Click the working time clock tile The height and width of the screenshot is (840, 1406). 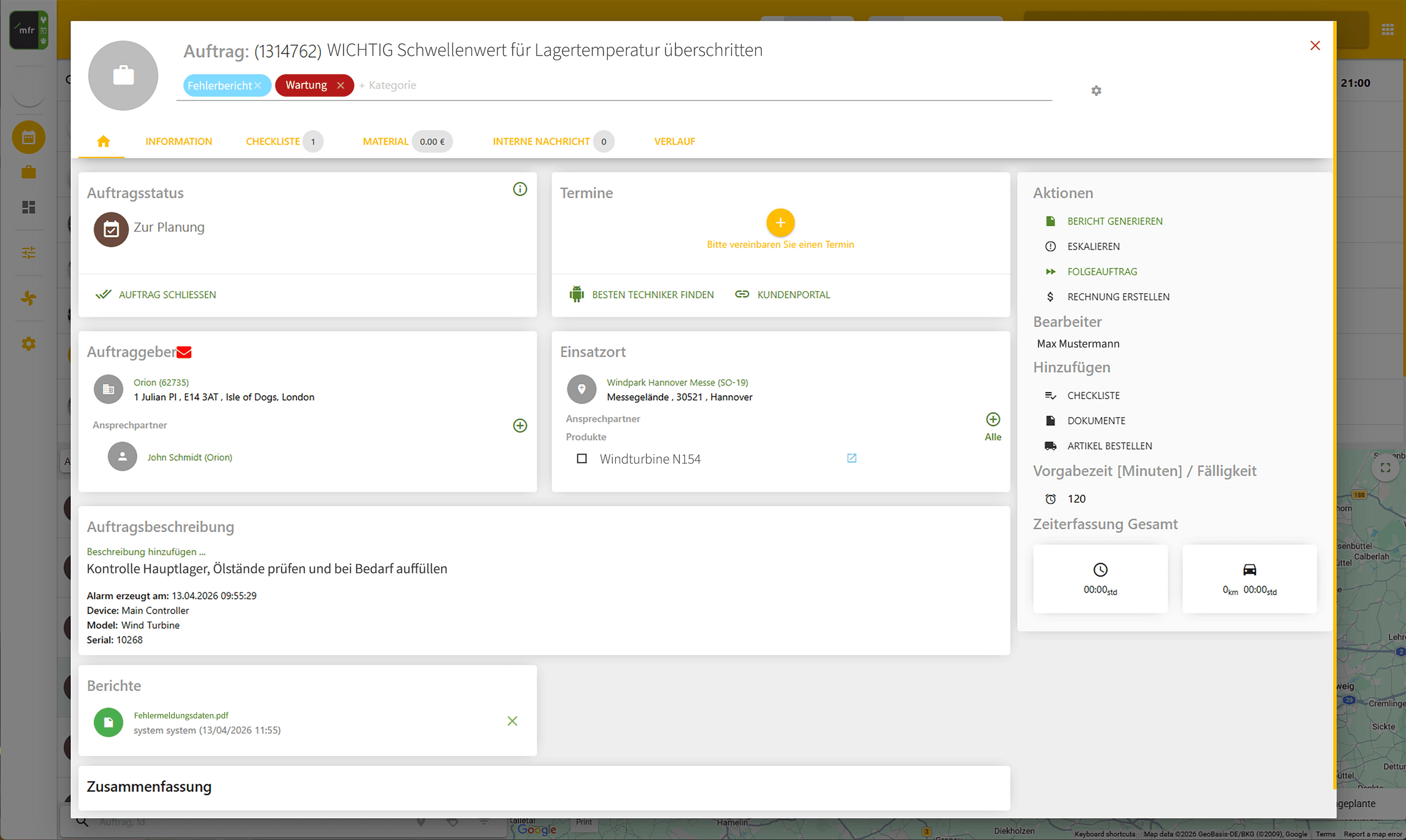pos(1100,579)
